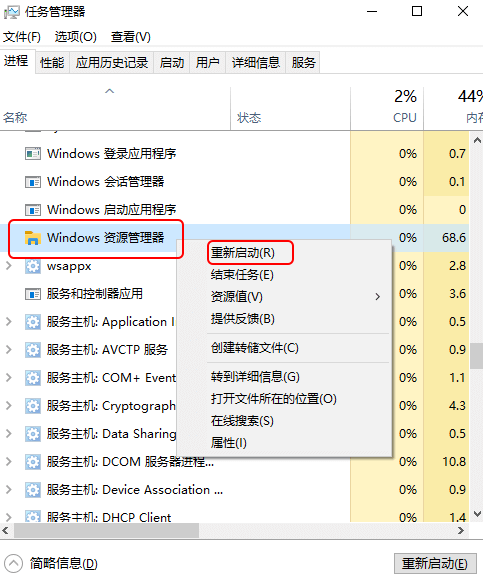Viewport: 483px width, 583px height.
Task: Click the 服务主机: DCOM 服务器进程 gear icon
Action: [33, 462]
